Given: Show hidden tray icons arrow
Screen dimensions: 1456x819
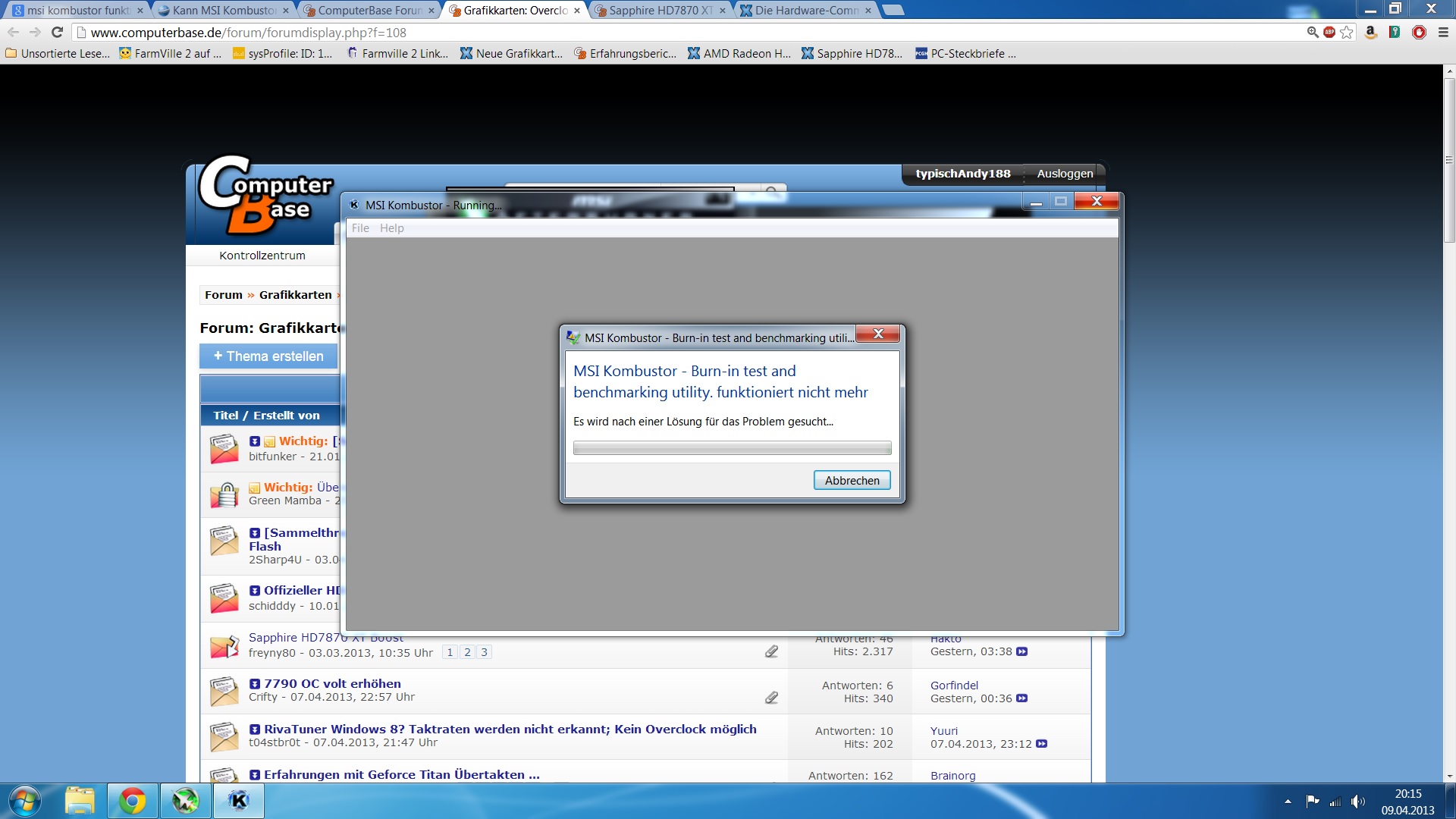Looking at the screenshot, I should [1288, 802].
